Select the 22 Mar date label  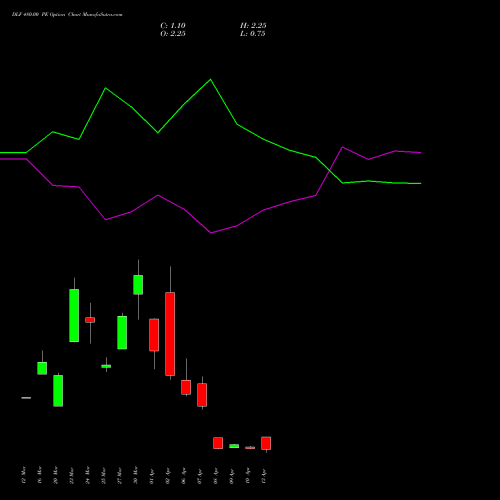click(x=71, y=476)
